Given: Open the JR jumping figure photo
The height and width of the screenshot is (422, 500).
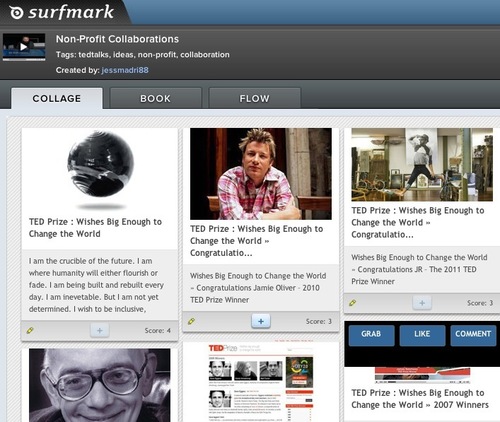Looking at the screenshot, I should point(422,165).
